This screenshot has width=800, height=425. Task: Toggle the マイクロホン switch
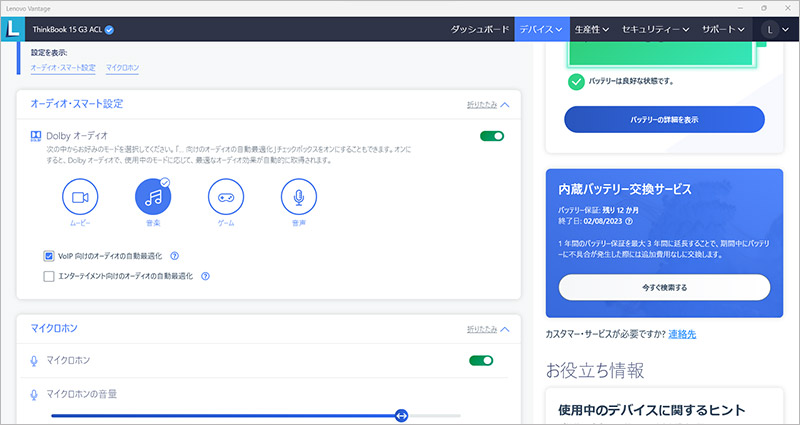[481, 360]
